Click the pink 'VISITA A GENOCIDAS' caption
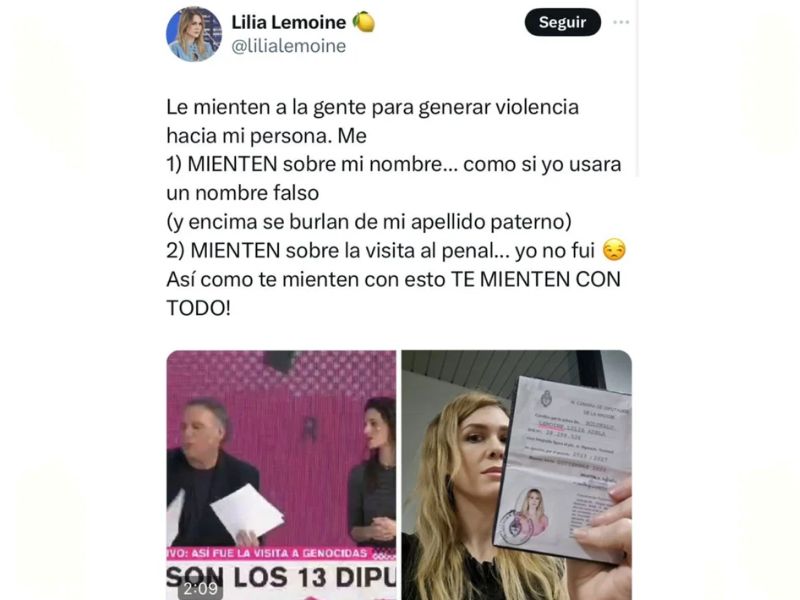 click(281, 554)
